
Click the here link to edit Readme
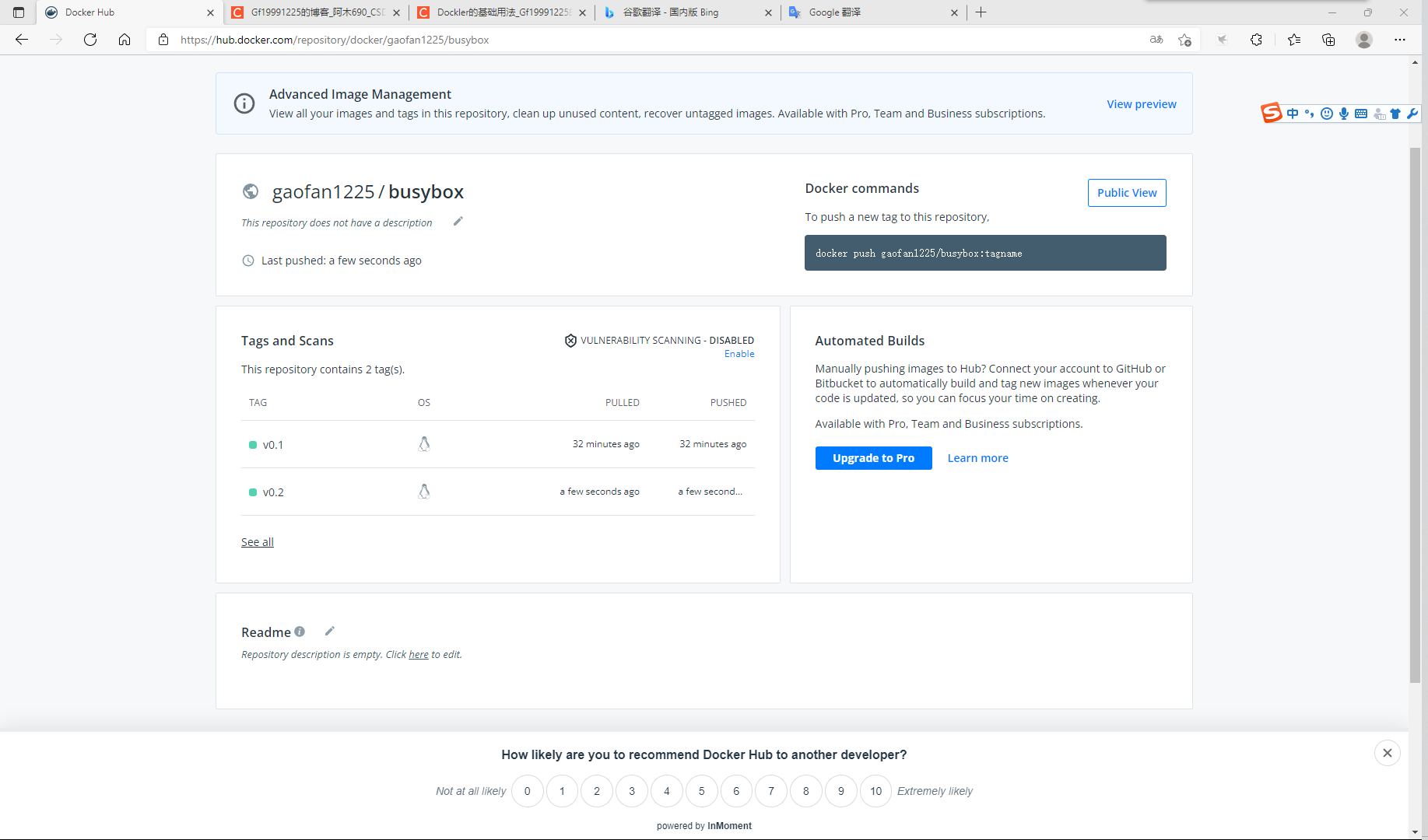pos(419,655)
